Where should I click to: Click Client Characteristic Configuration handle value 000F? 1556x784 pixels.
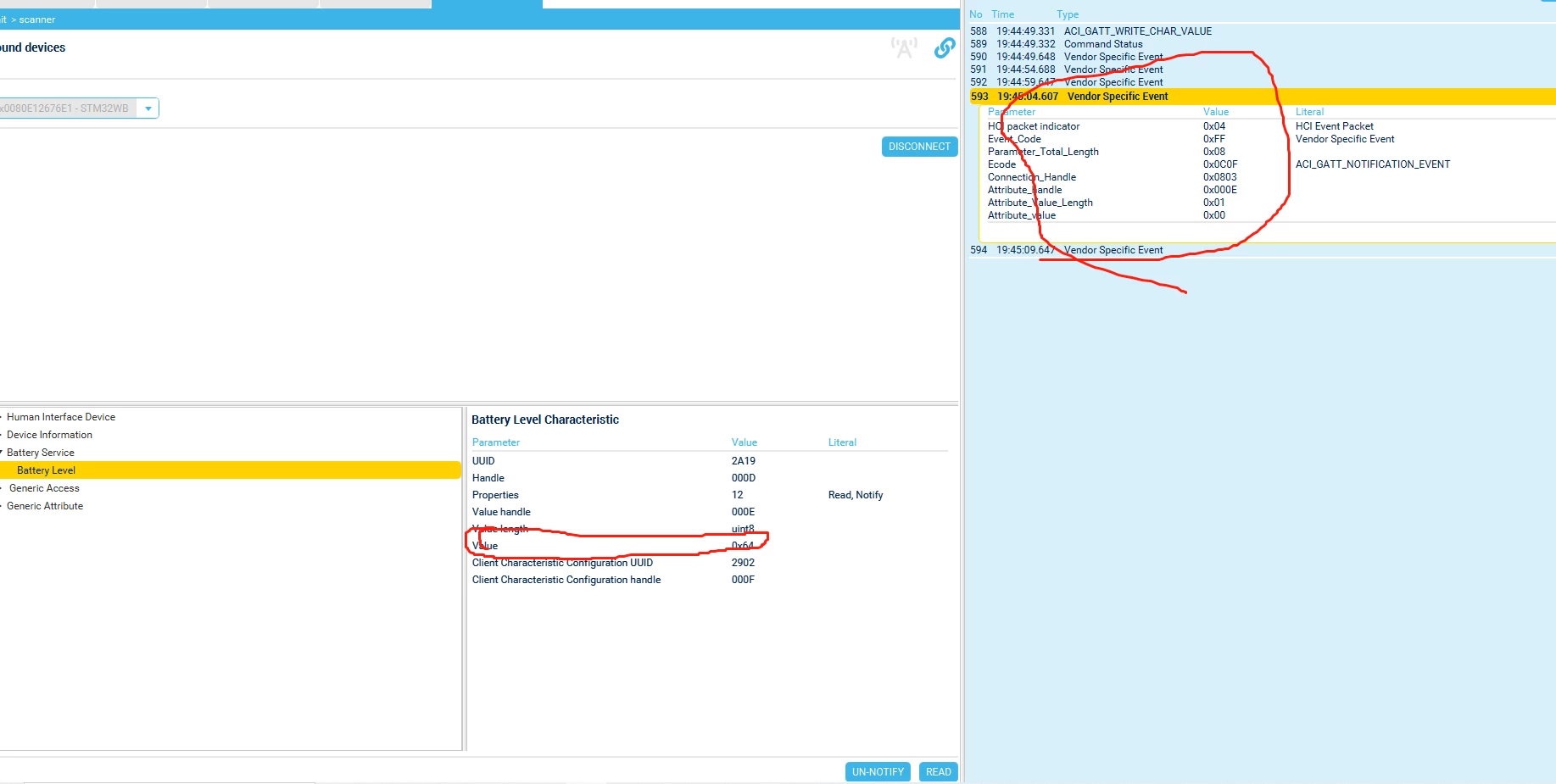point(743,580)
